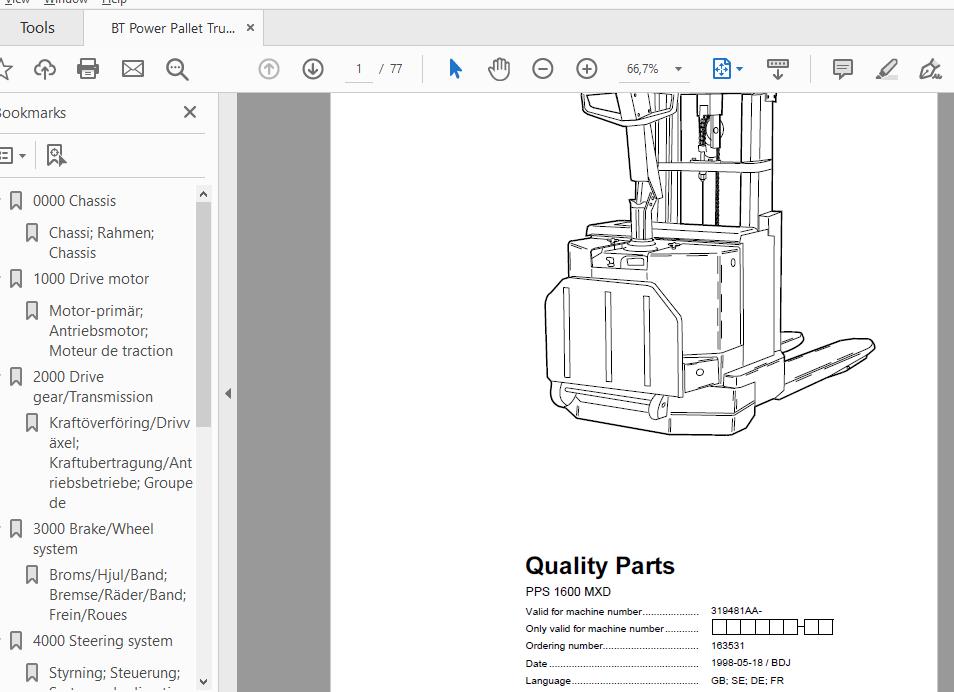
Task: Click the bookmark icon beside Motor-primär
Action: (x=32, y=310)
